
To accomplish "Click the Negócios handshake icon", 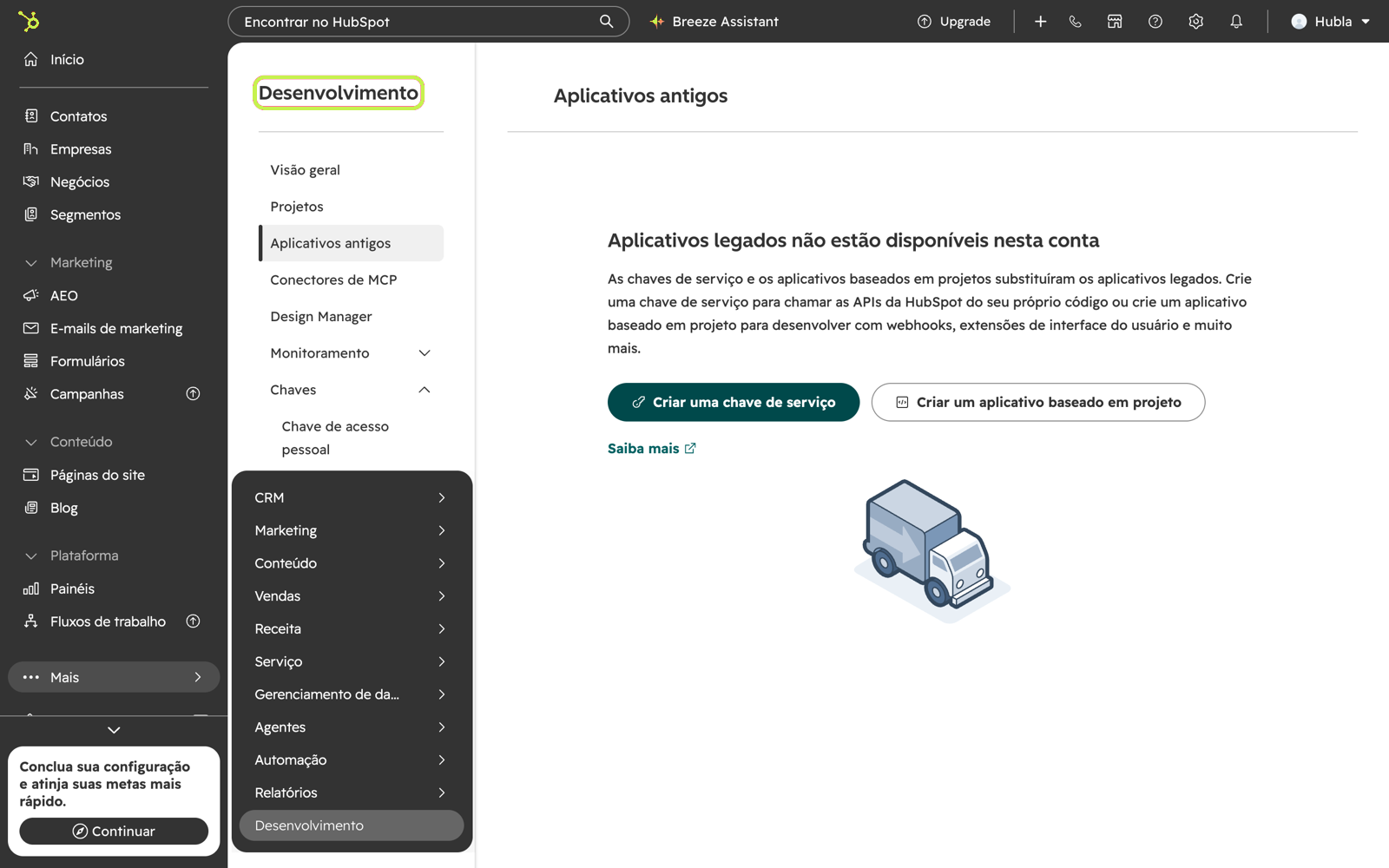I will tap(31, 181).
